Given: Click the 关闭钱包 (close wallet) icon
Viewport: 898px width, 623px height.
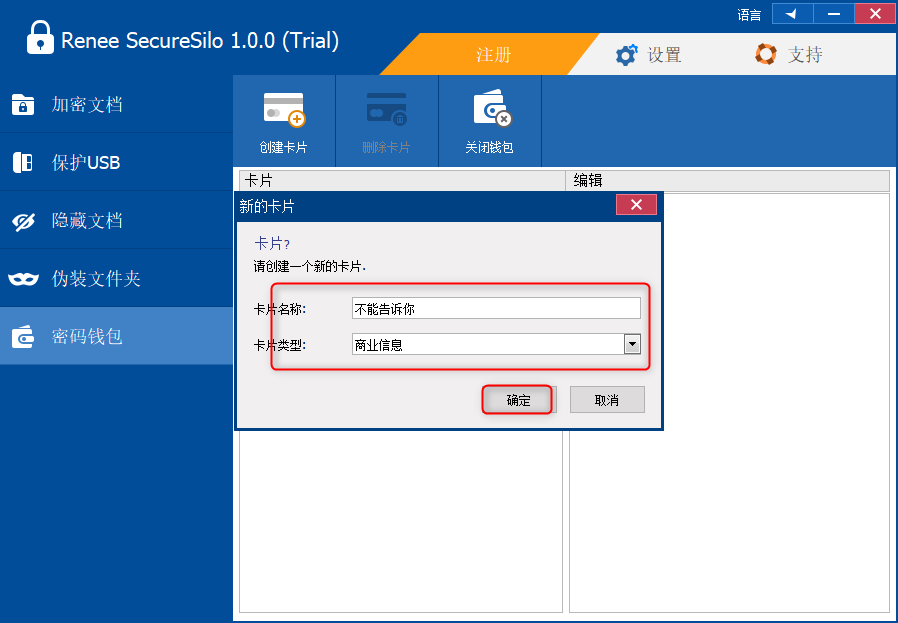Looking at the screenshot, I should tap(490, 109).
